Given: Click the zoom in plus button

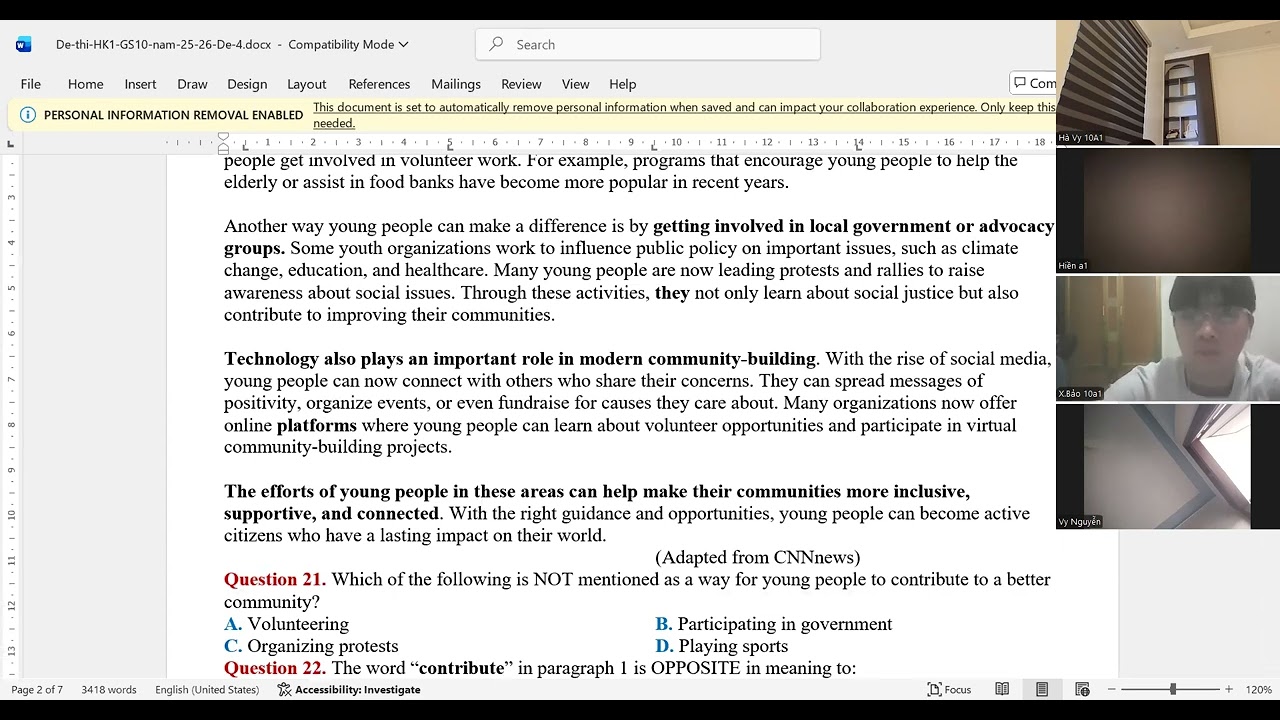Looking at the screenshot, I should (x=1229, y=690).
